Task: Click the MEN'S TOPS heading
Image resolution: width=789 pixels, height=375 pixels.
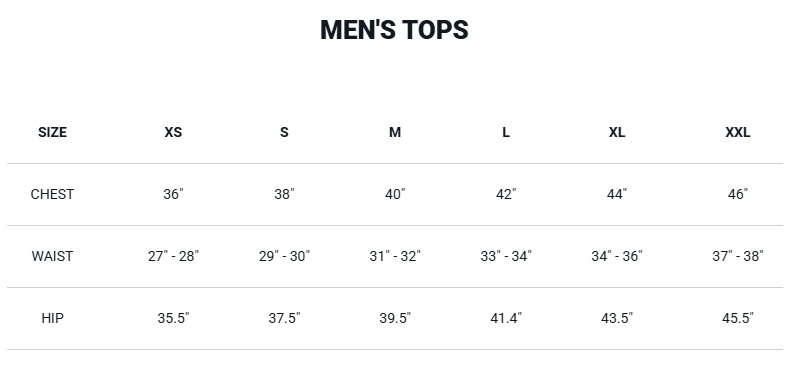Action: coord(394,30)
